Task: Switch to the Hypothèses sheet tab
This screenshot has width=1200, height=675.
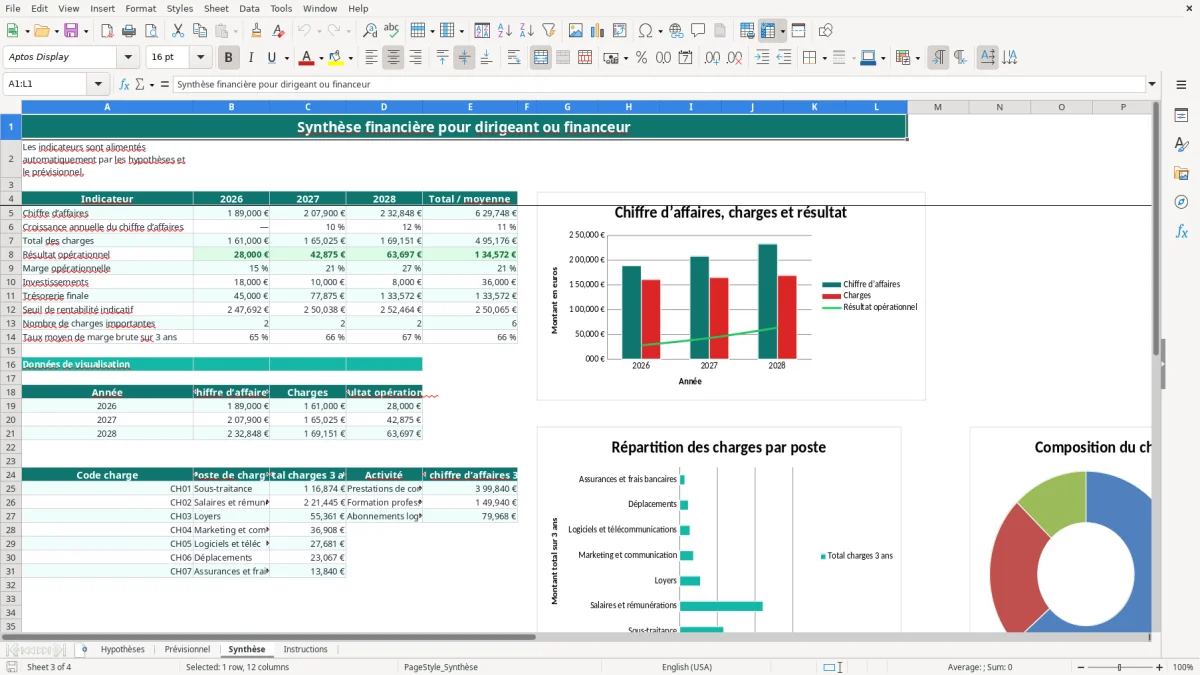Action: pyautogui.click(x=123, y=649)
